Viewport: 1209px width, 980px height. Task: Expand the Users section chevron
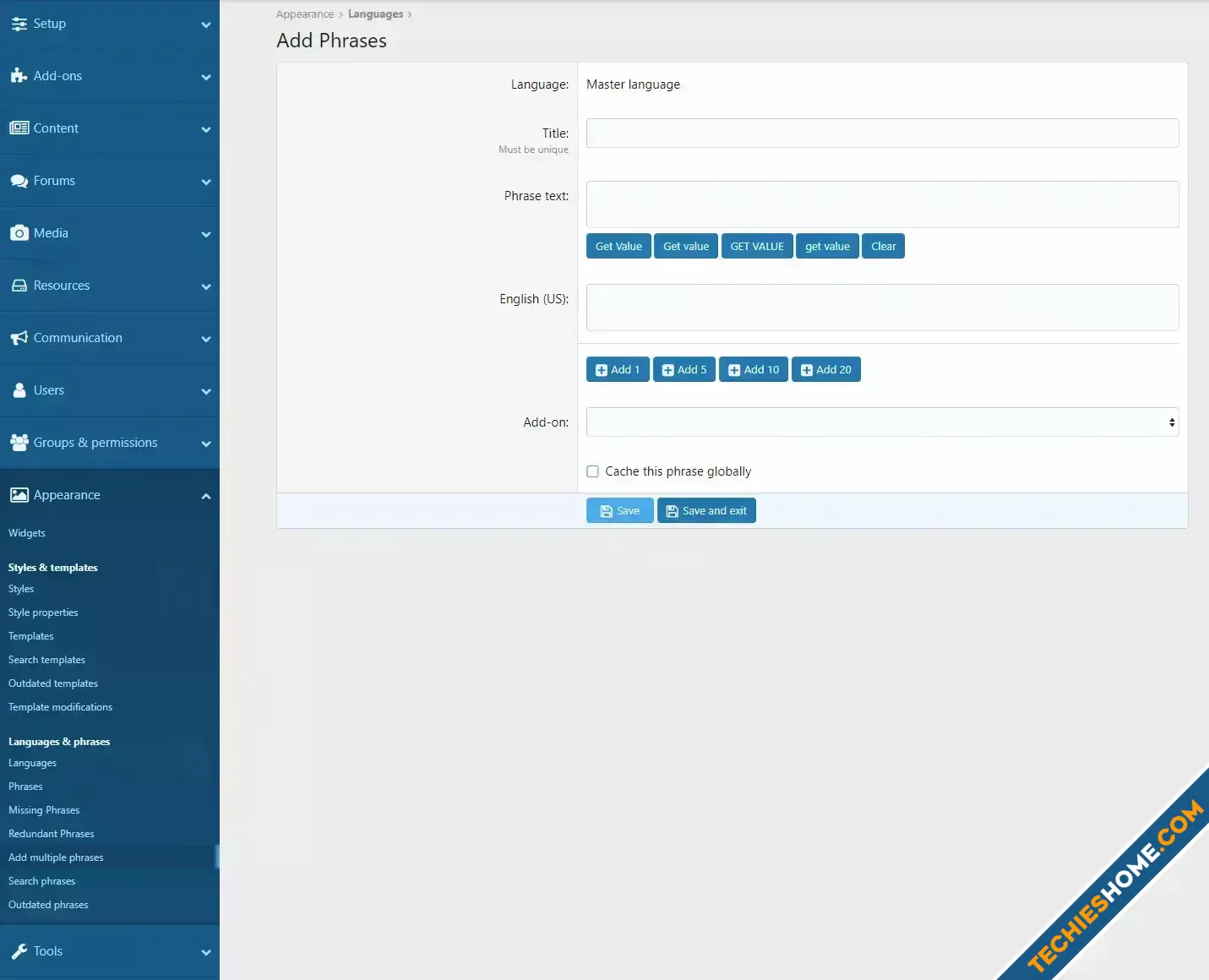click(206, 392)
